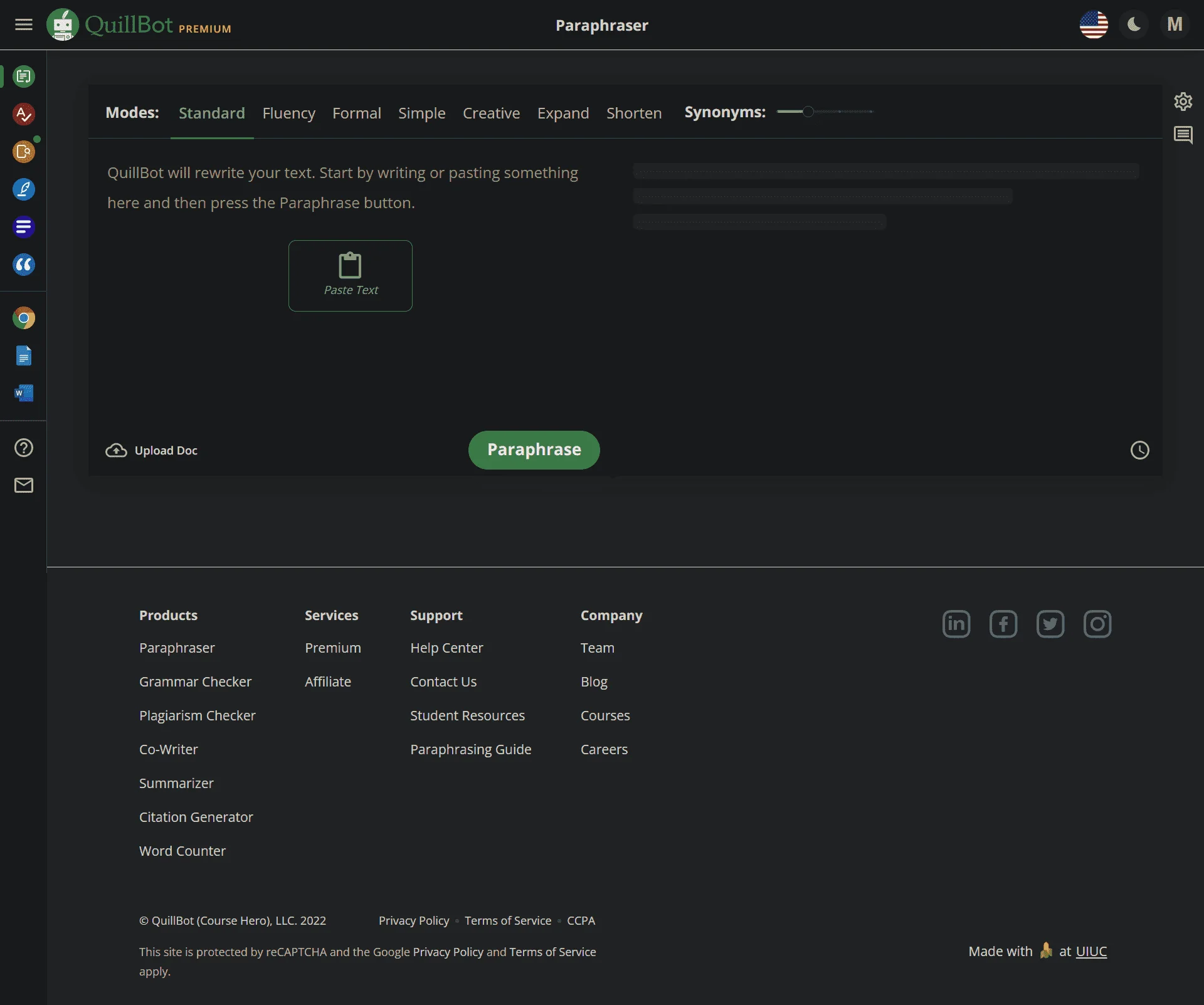Click the Paraphrase button
The height and width of the screenshot is (1005, 1204).
pyautogui.click(x=534, y=450)
